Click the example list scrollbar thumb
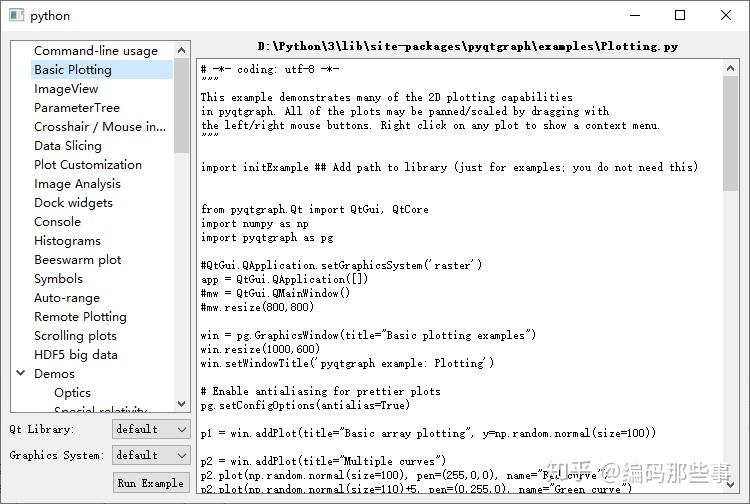The width and height of the screenshot is (750, 504). pos(181,106)
